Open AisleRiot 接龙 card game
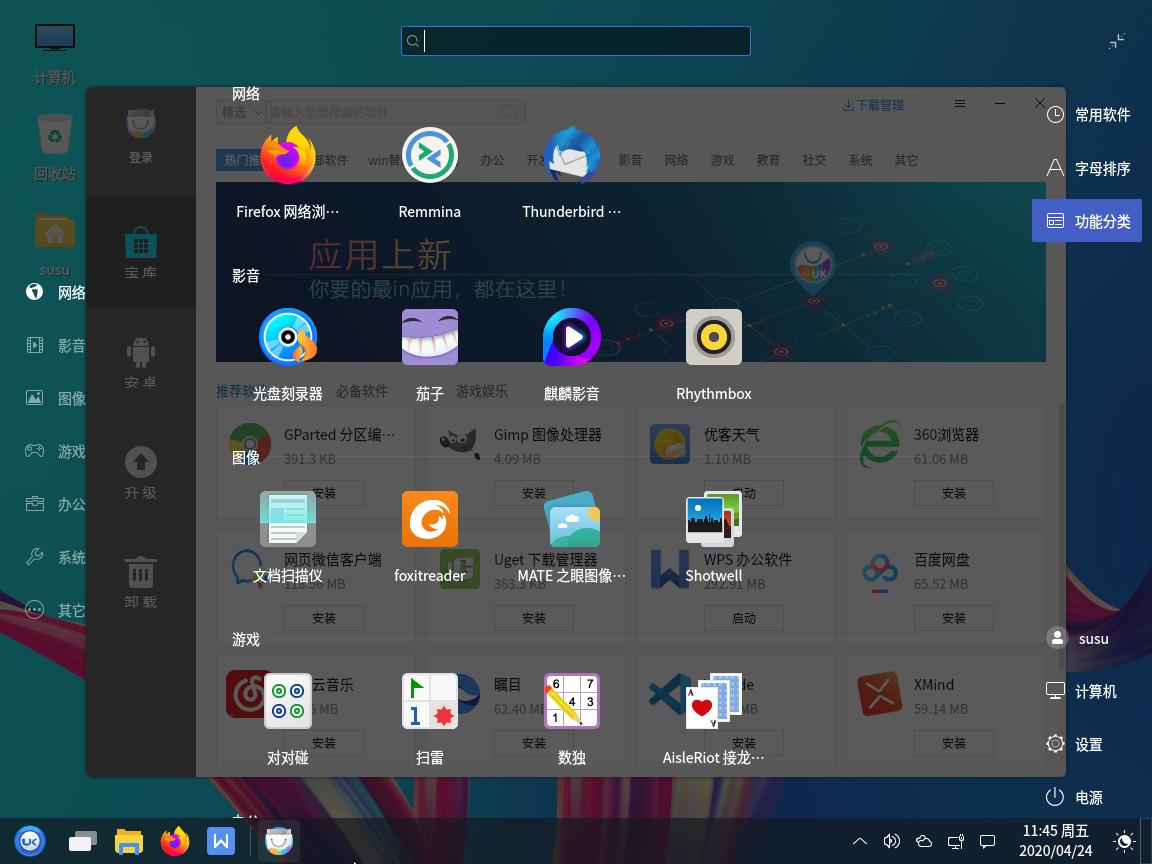The image size is (1152, 864). coord(713,701)
